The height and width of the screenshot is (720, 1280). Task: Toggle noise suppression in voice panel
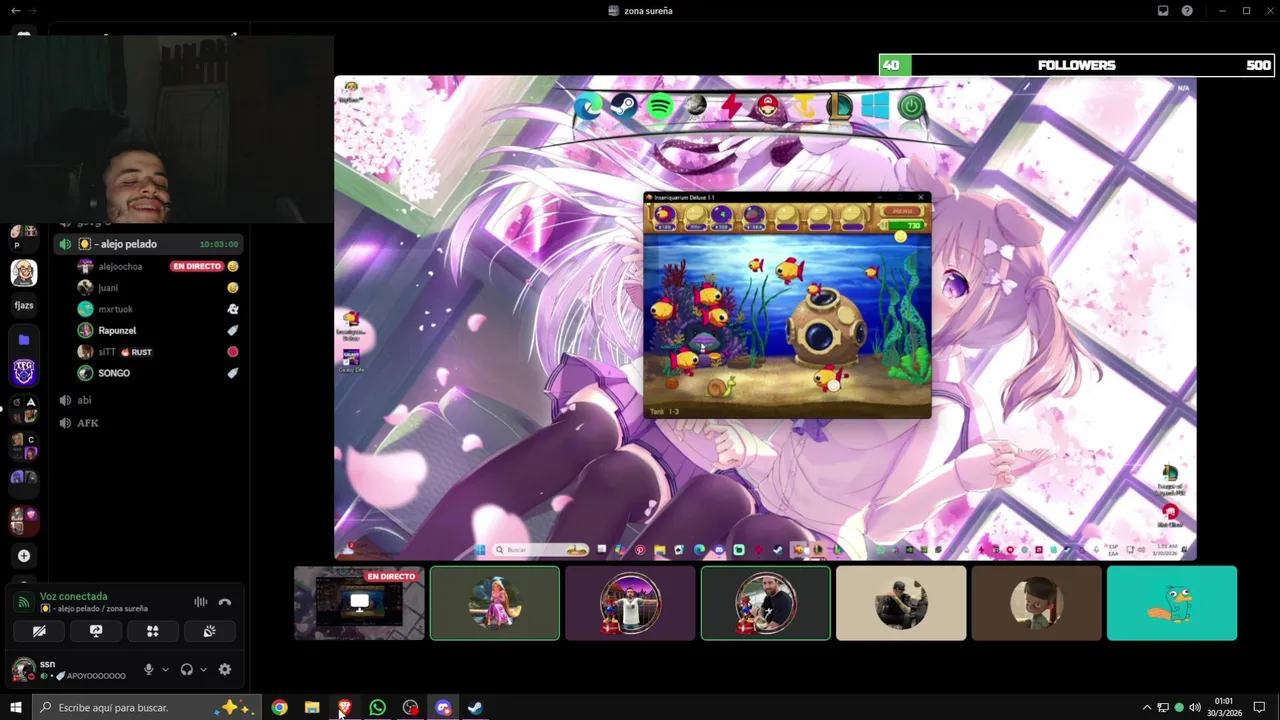pyautogui.click(x=200, y=602)
